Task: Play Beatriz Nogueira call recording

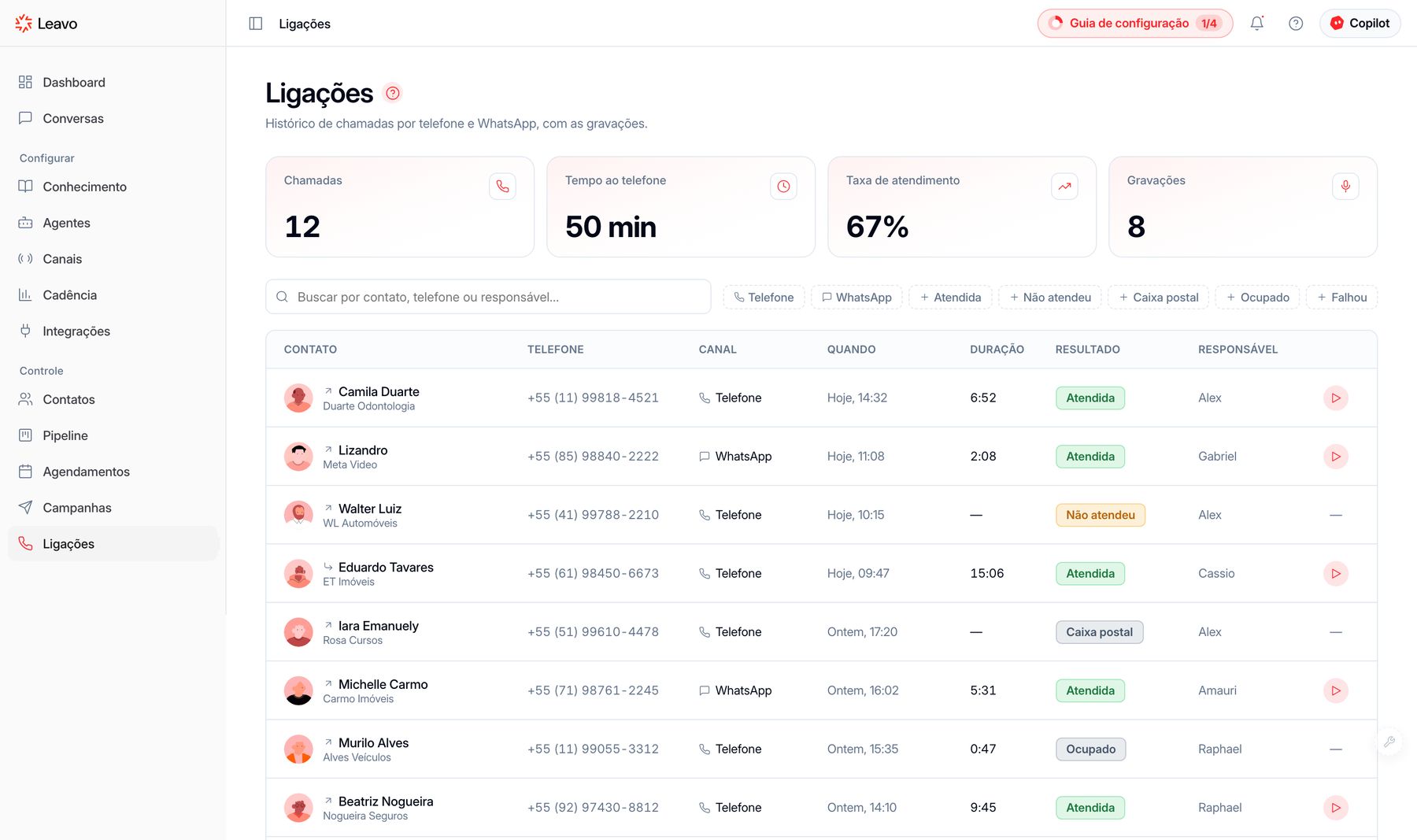Action: tap(1336, 808)
